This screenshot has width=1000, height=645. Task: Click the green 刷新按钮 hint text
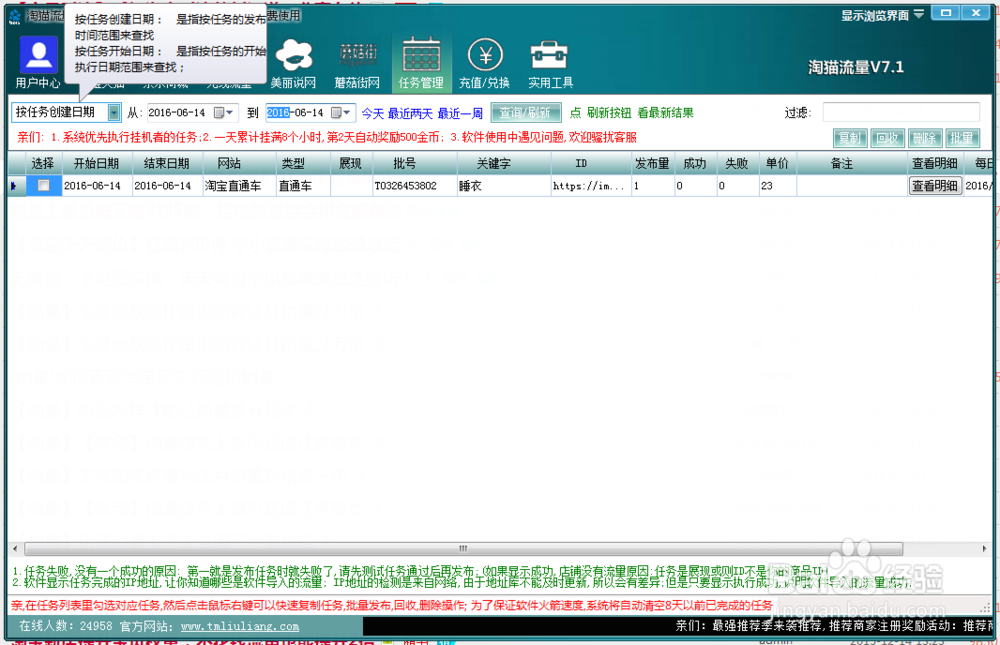(x=609, y=113)
